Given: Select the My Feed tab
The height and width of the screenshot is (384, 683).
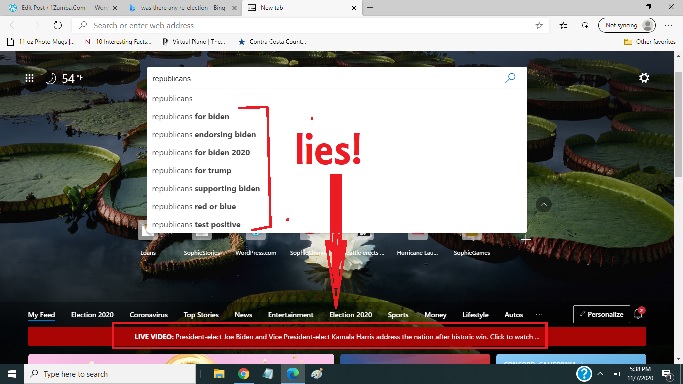Looking at the screenshot, I should tap(41, 314).
